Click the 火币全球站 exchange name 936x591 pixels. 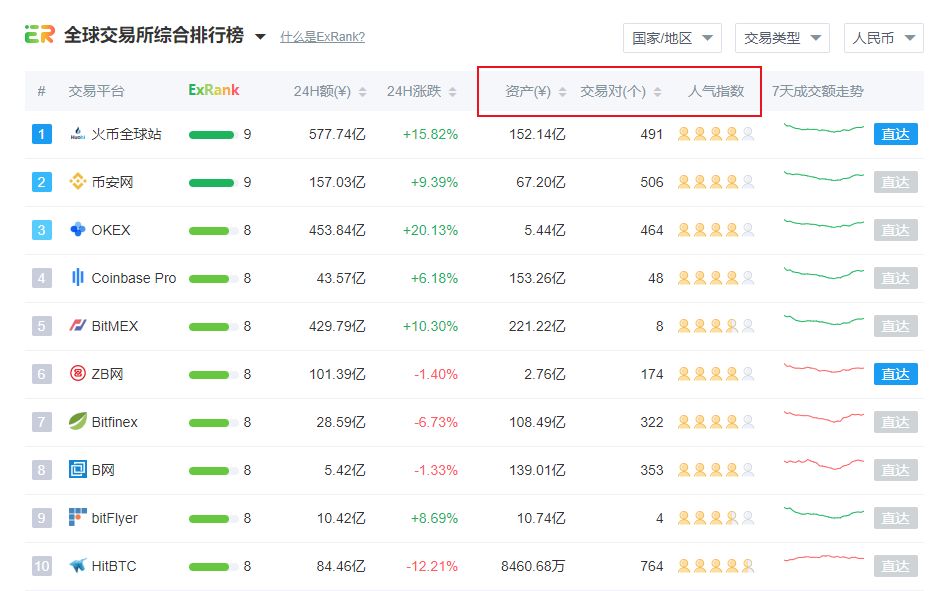126,134
